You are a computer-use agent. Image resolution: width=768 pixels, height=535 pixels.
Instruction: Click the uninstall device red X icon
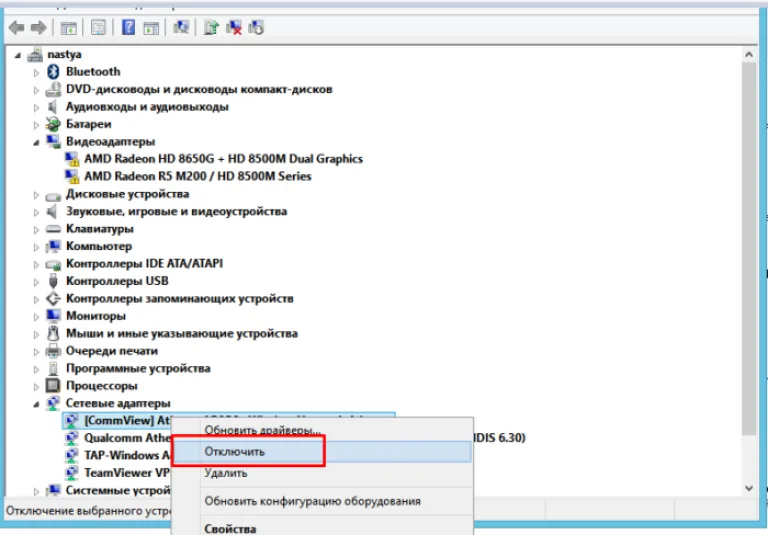(234, 27)
